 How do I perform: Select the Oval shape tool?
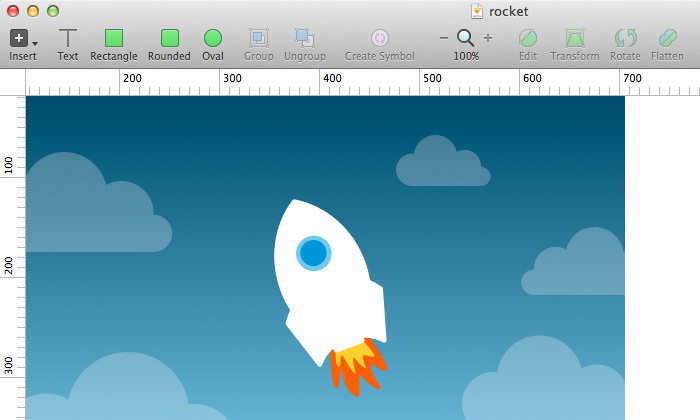[213, 39]
